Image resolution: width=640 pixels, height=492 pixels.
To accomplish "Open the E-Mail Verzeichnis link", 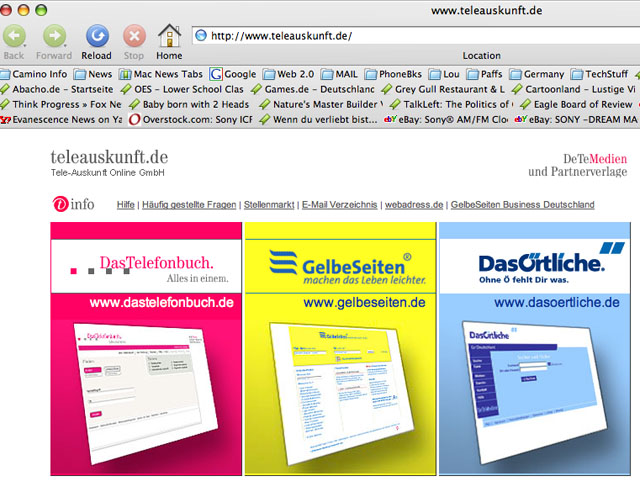I will point(340,205).
